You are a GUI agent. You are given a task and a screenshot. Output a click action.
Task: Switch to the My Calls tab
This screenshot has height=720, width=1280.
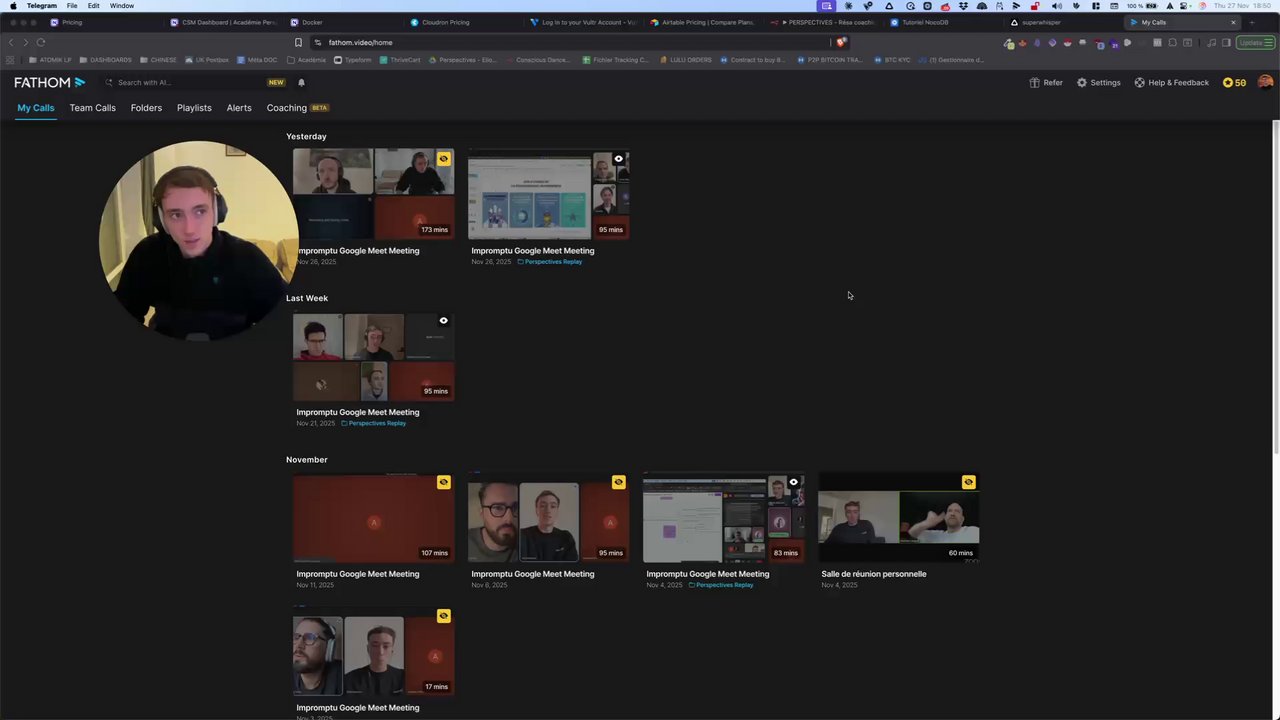pyautogui.click(x=36, y=108)
